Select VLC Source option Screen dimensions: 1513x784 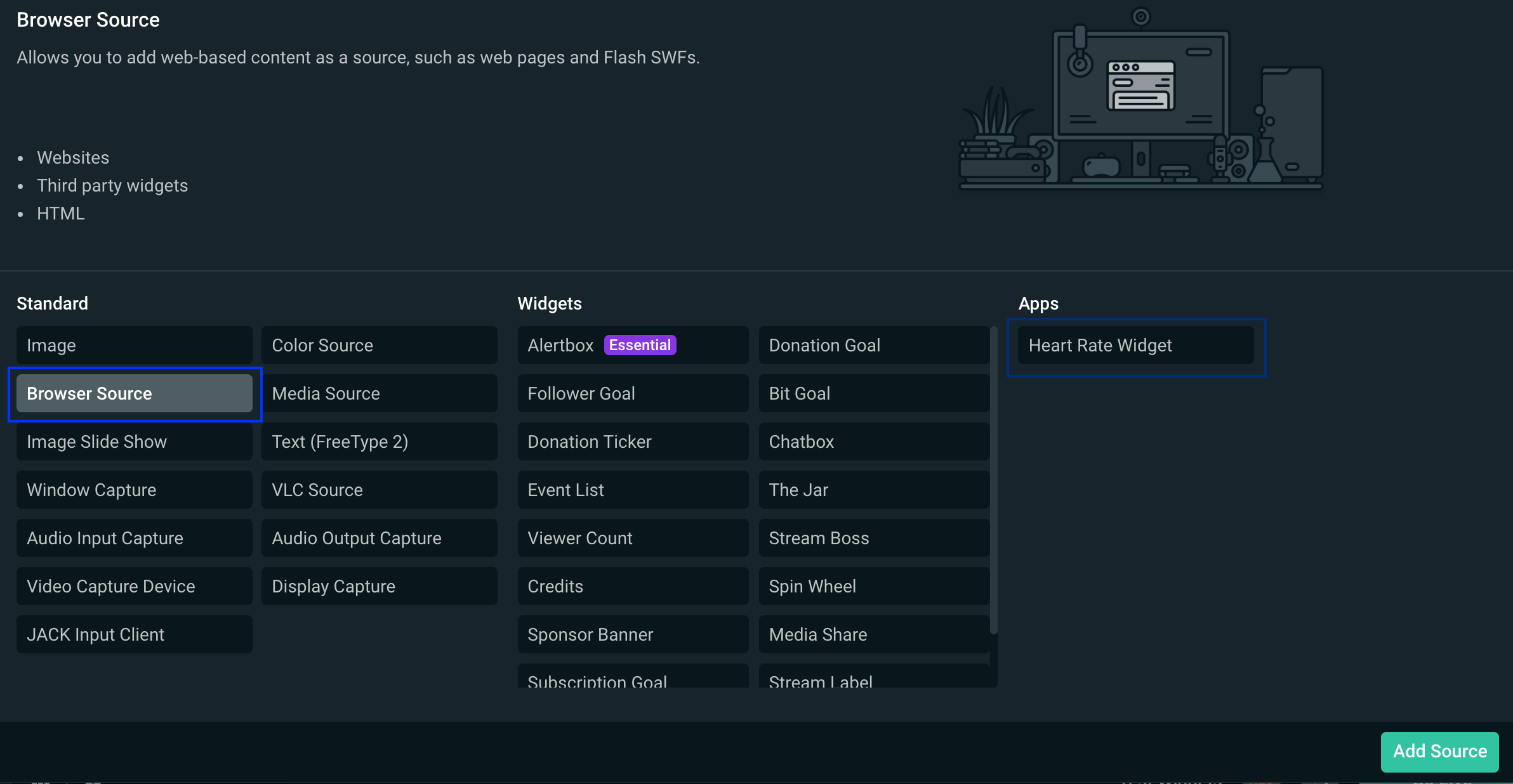click(379, 490)
